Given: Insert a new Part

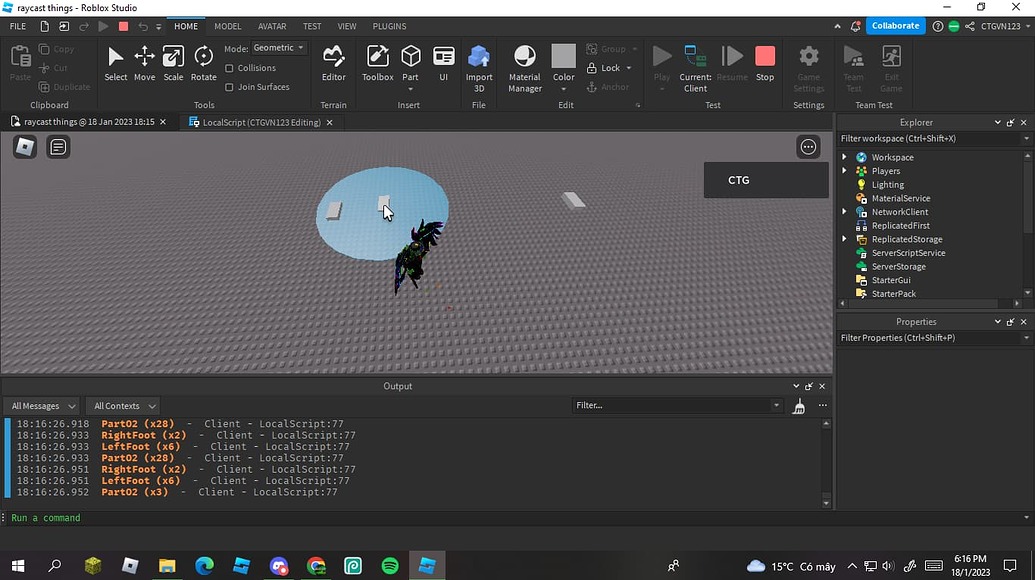Looking at the screenshot, I should point(410,60).
